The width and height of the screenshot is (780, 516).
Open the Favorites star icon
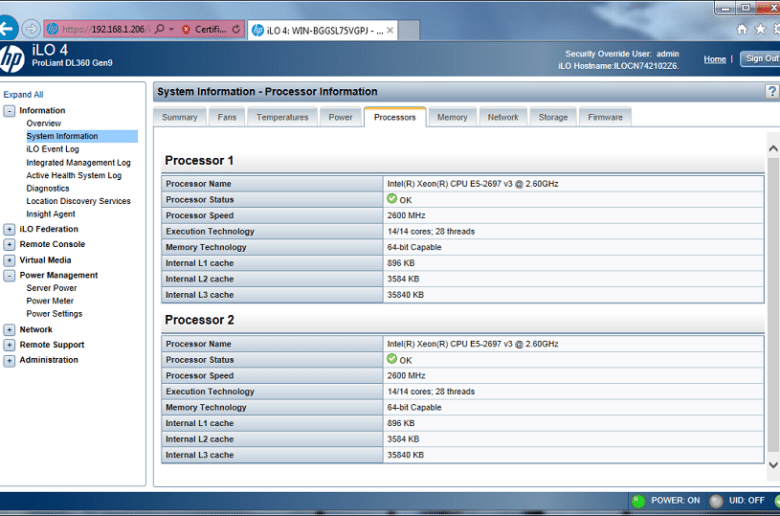point(760,29)
